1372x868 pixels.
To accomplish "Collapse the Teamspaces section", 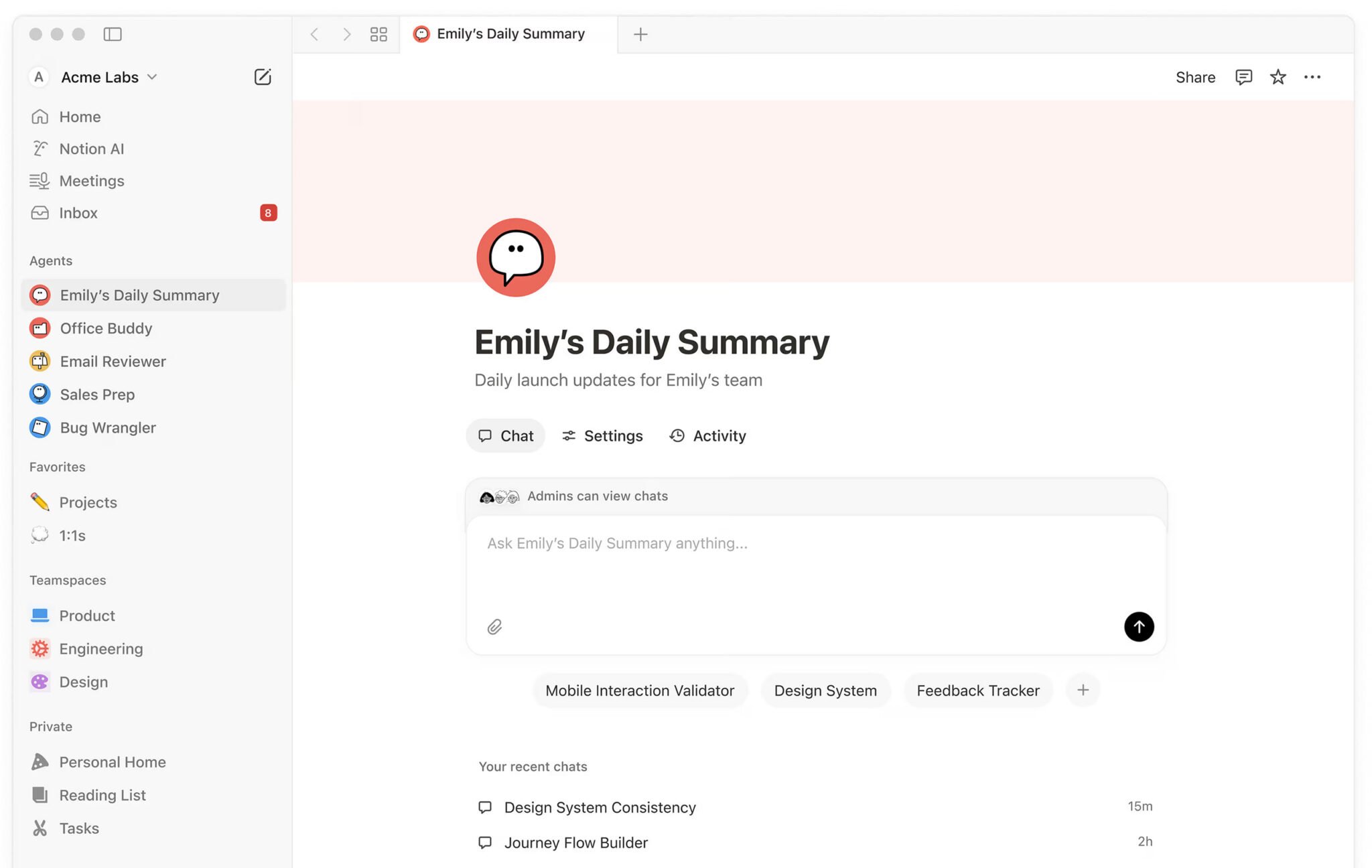I will [67, 580].
